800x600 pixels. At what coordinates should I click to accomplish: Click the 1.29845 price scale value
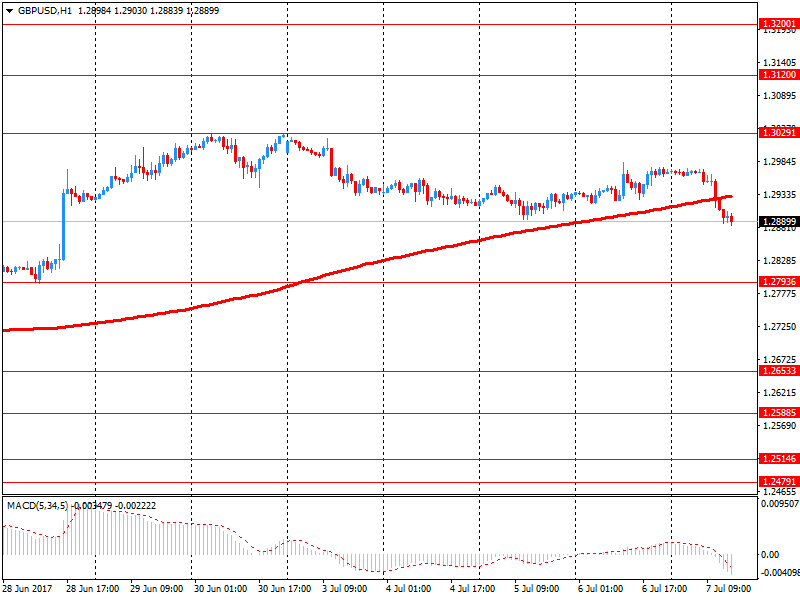pyautogui.click(x=780, y=162)
